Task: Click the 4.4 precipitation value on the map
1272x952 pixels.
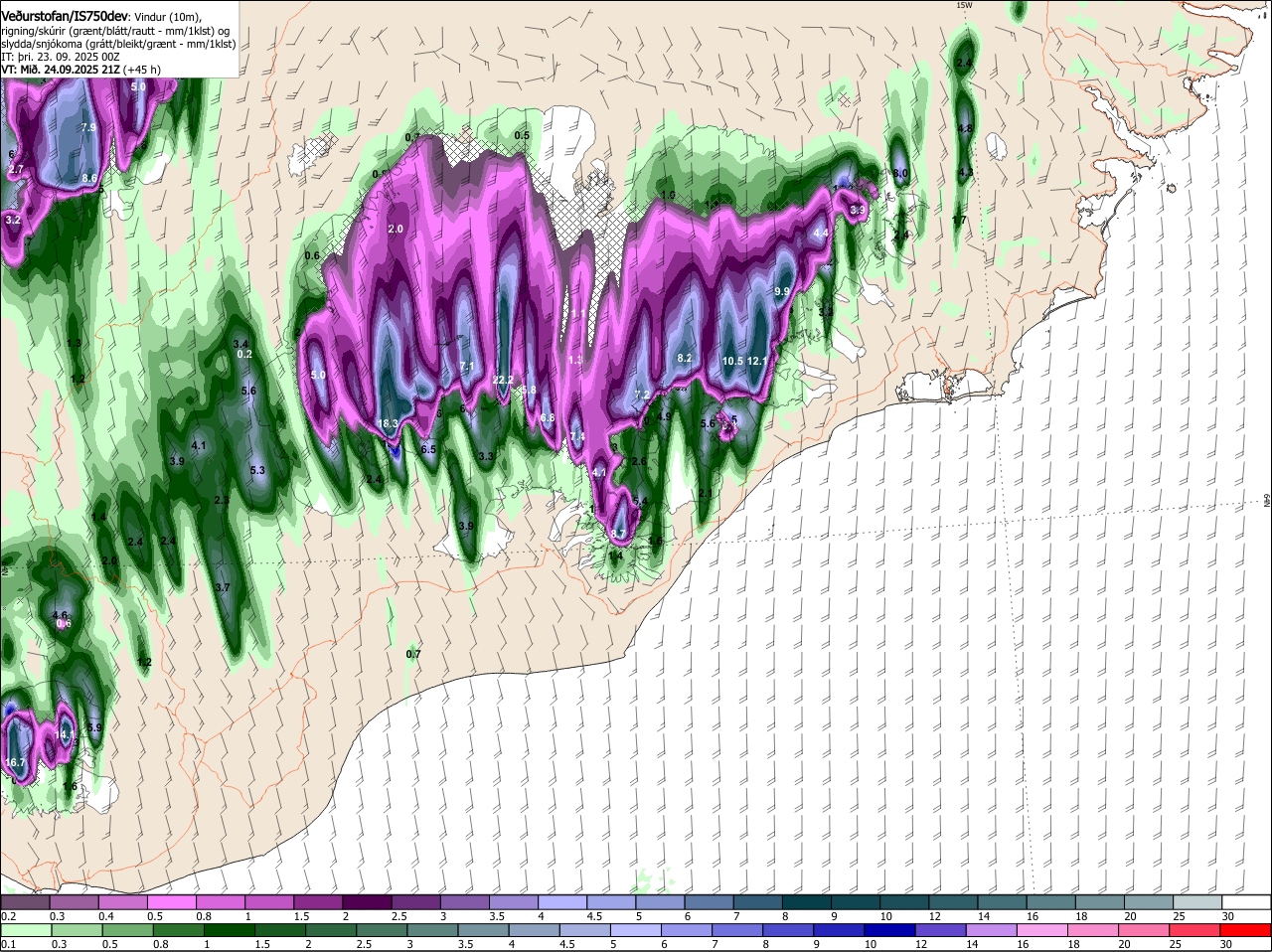Action: click(821, 232)
